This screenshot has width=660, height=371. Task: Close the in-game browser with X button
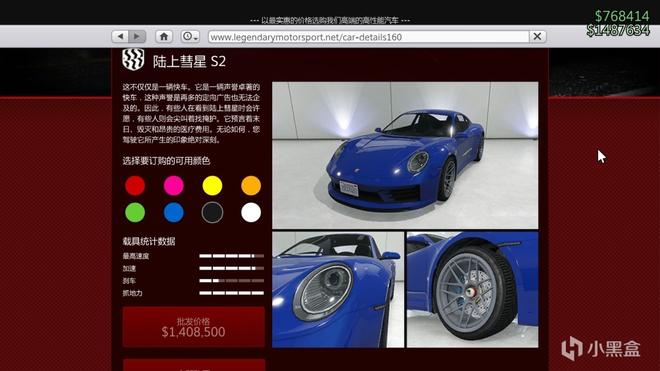[538, 37]
